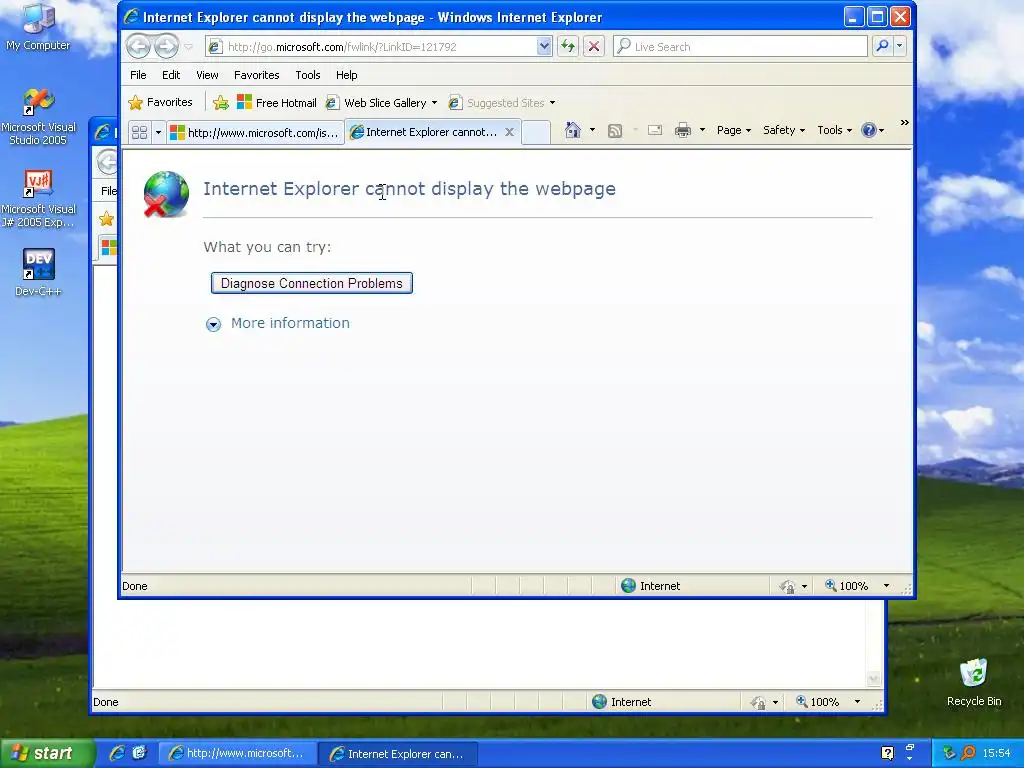The height and width of the screenshot is (768, 1024).
Task: Expand the address bar history dropdown
Action: (544, 46)
